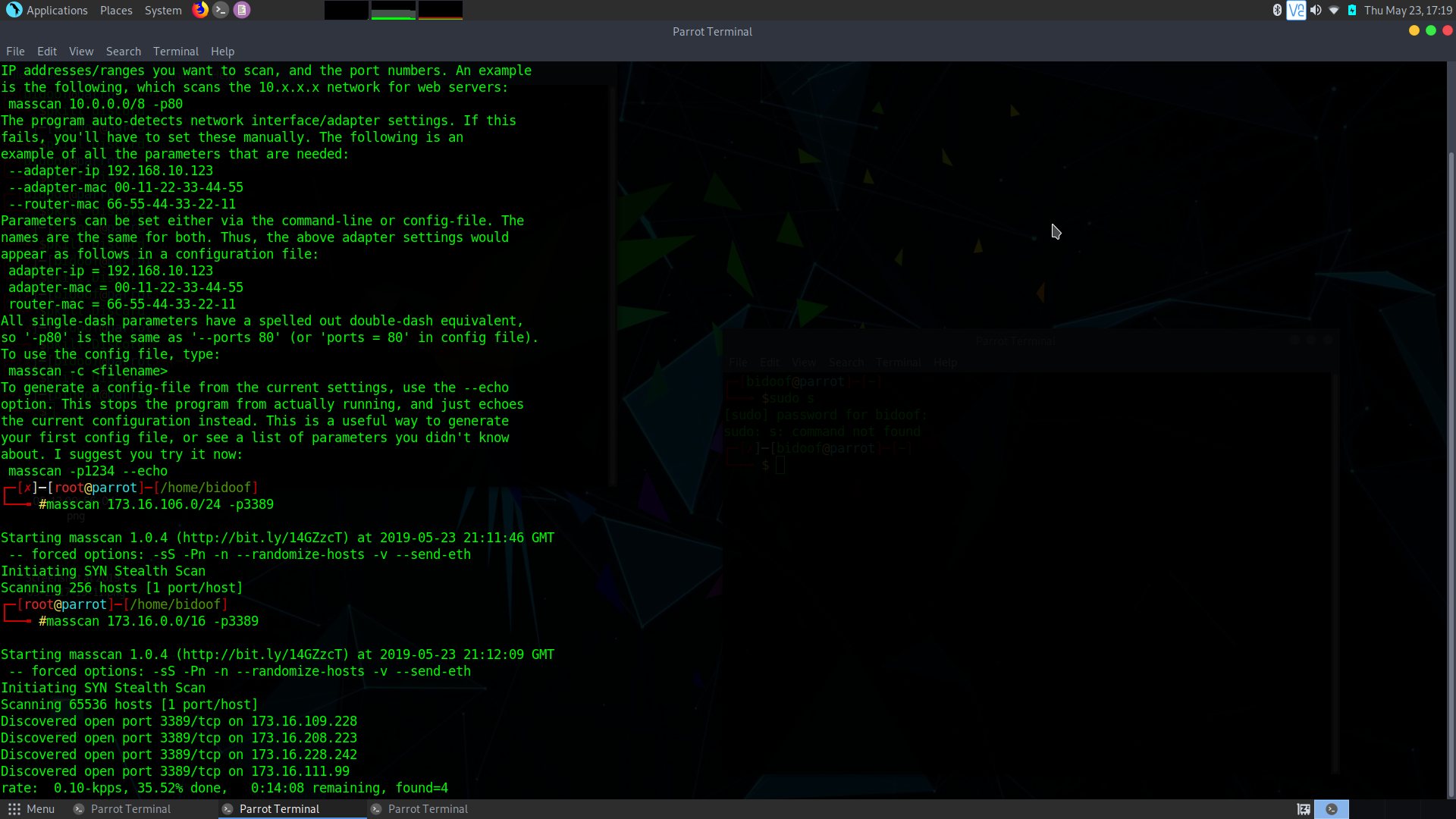The width and height of the screenshot is (1456, 819).
Task: Click discovered host 173.16.208.223 line
Action: click(179, 738)
